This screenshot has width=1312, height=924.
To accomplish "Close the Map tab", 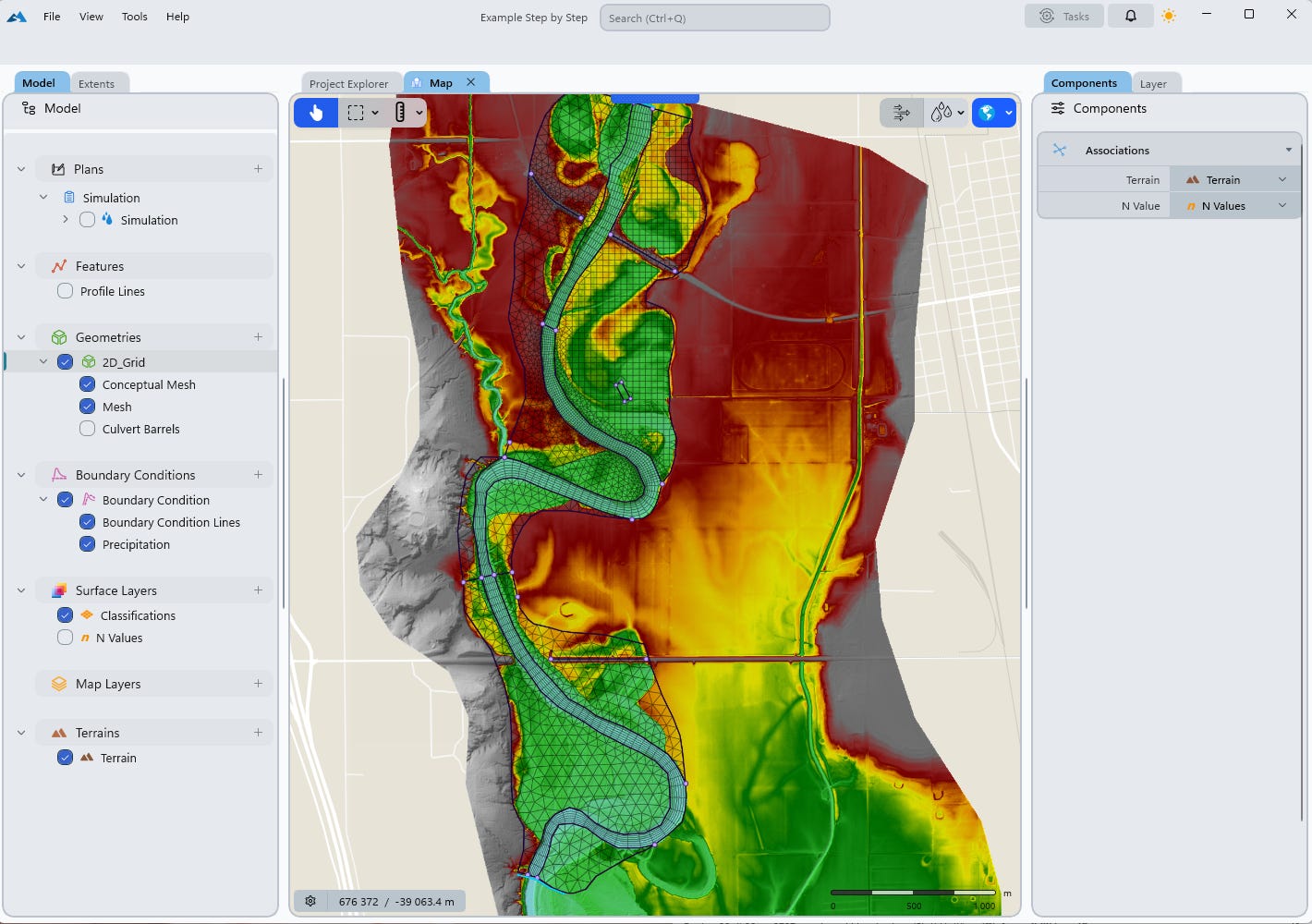I will click(471, 82).
